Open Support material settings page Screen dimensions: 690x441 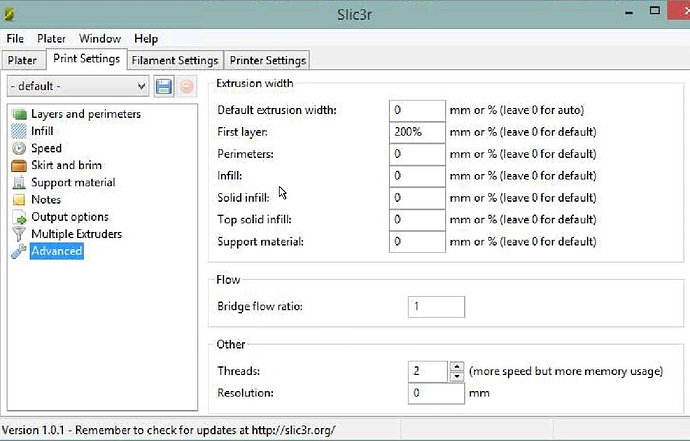point(73,183)
